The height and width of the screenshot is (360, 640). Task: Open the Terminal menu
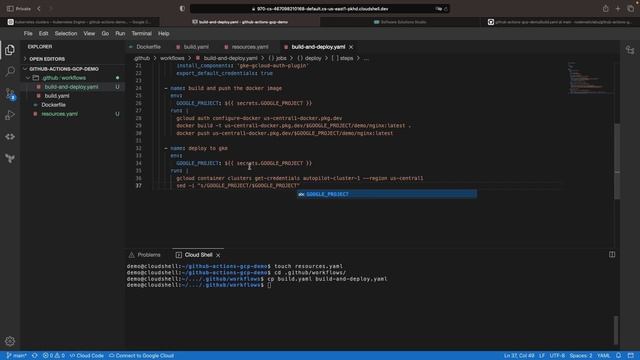[141, 33]
